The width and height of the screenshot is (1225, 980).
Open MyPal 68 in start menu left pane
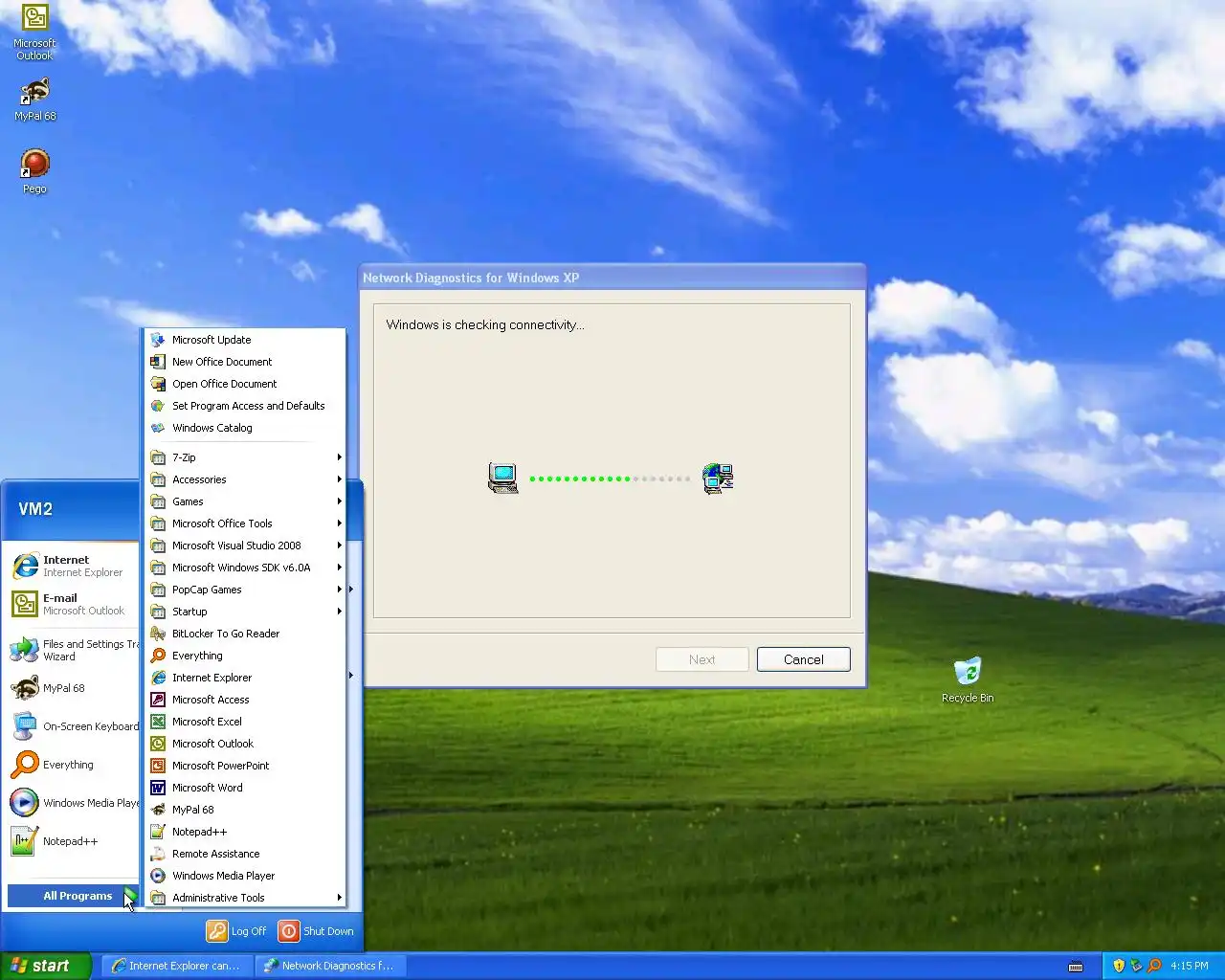tap(73, 688)
